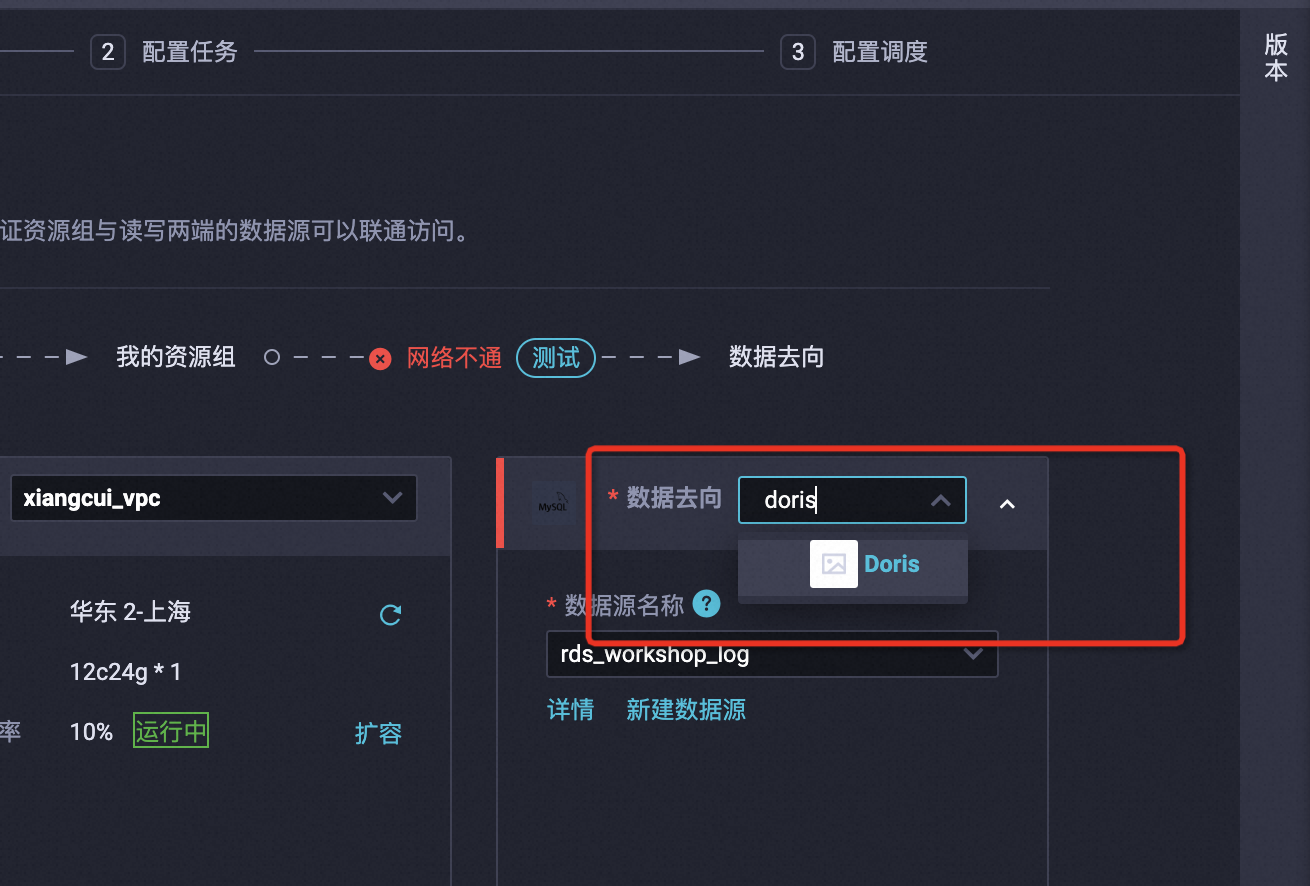Click the 华东 2-上海 region text
This screenshot has width=1310, height=886.
coord(130,611)
